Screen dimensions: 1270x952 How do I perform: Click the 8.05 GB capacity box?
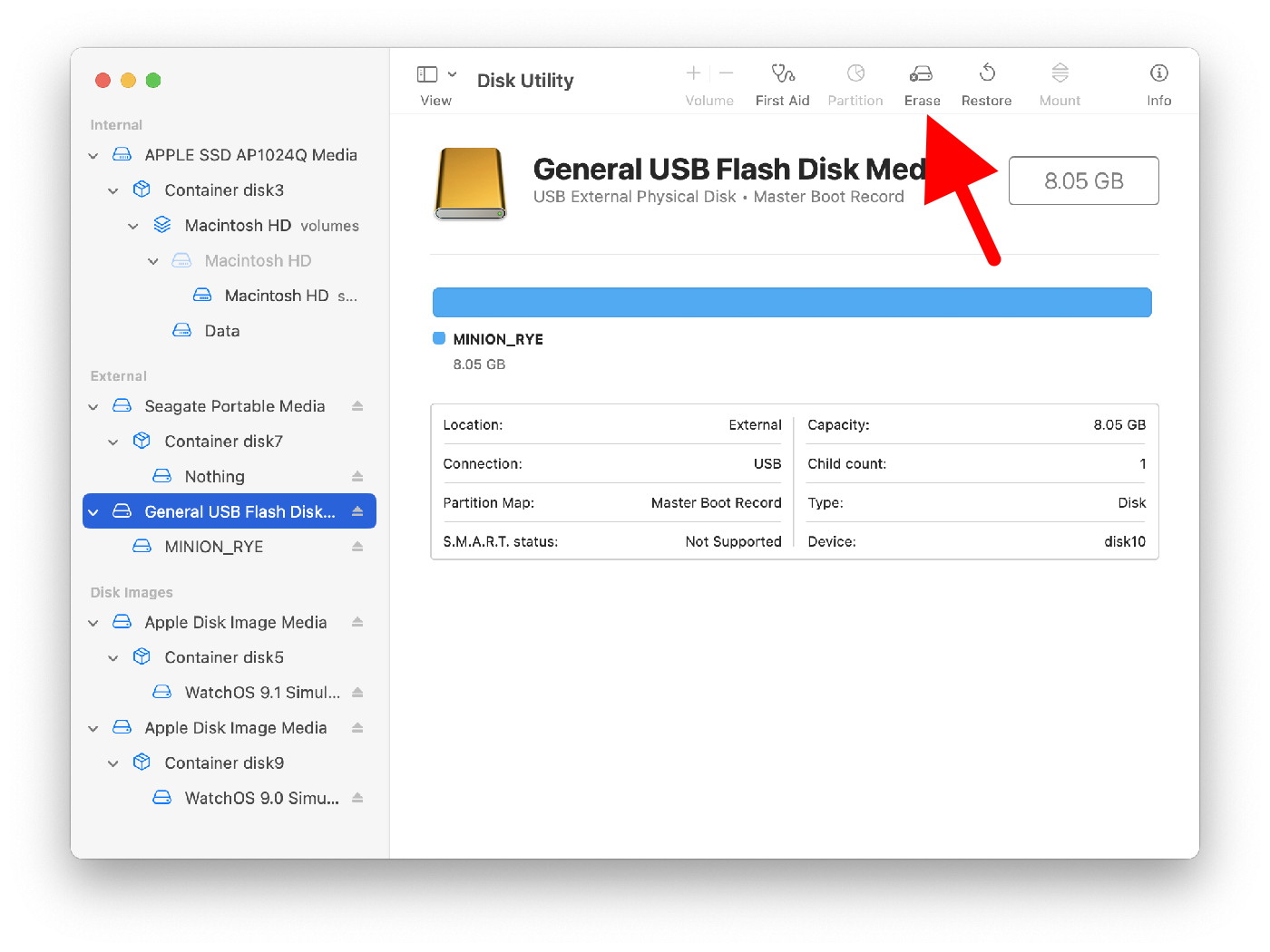[x=1084, y=180]
